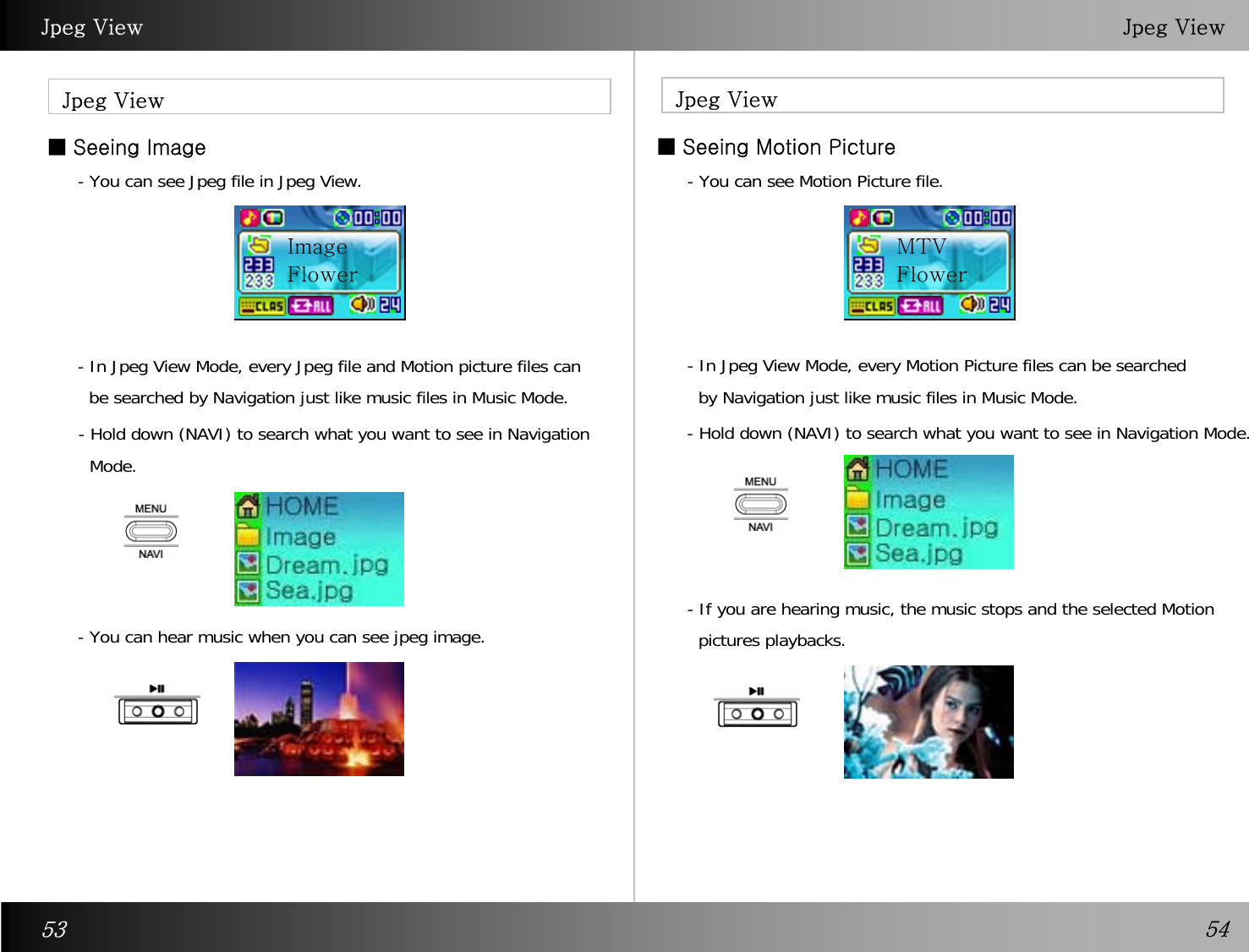Click the 'Seeing Motion Picture' heading
This screenshot has height=952, width=1249.
click(x=788, y=147)
